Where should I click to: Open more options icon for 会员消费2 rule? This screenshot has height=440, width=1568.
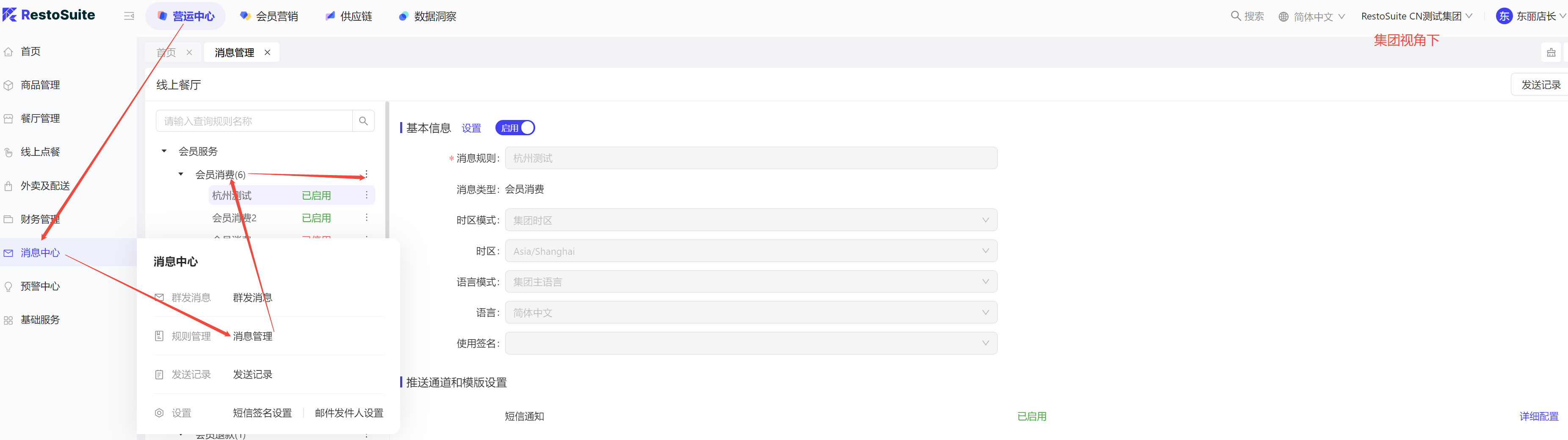click(x=366, y=217)
